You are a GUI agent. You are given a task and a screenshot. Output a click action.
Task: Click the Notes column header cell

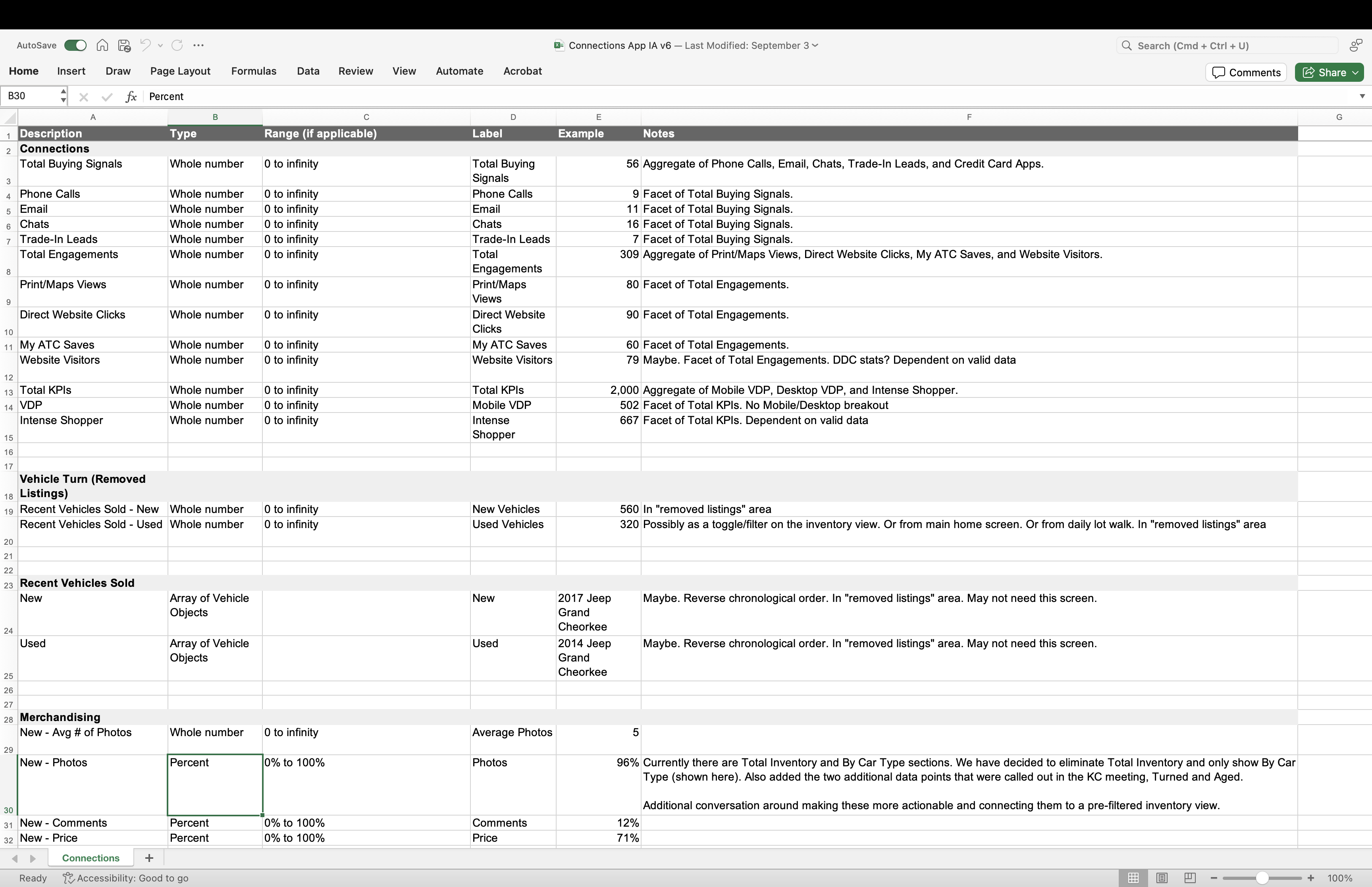point(969,134)
